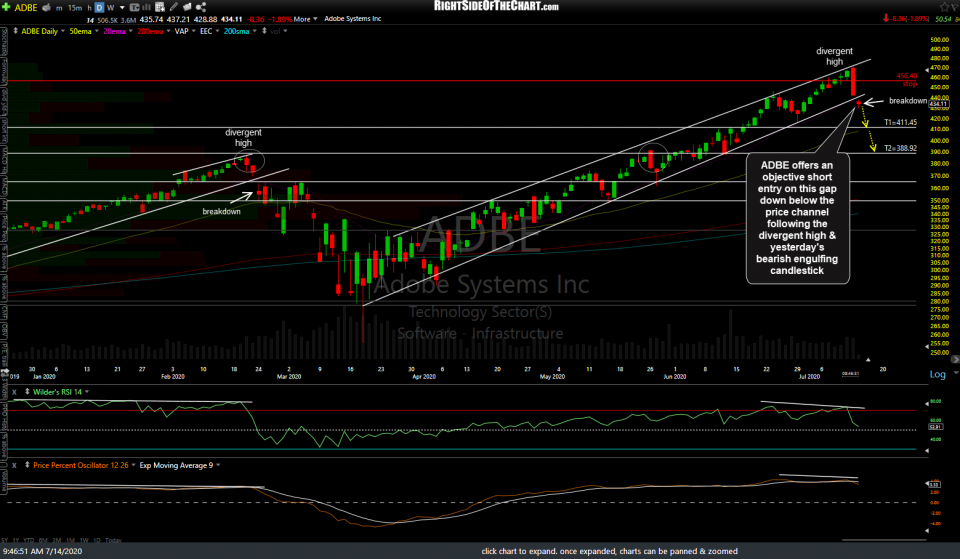Open the scale dropdown arrow beside Log
The height and width of the screenshot is (559, 960).
955,373
